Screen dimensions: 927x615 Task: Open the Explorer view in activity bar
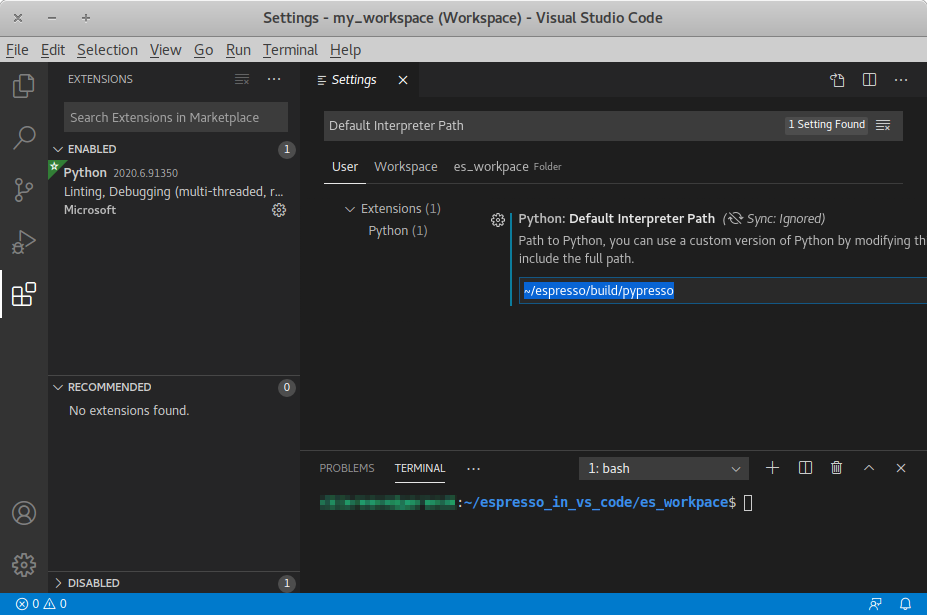click(24, 87)
